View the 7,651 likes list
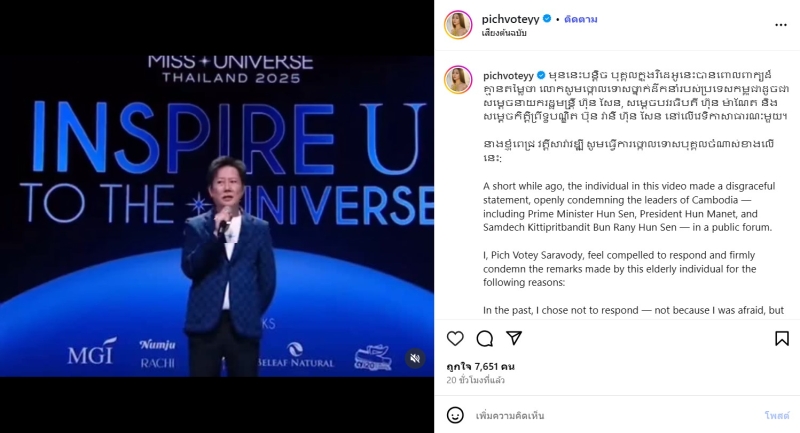 (x=480, y=367)
